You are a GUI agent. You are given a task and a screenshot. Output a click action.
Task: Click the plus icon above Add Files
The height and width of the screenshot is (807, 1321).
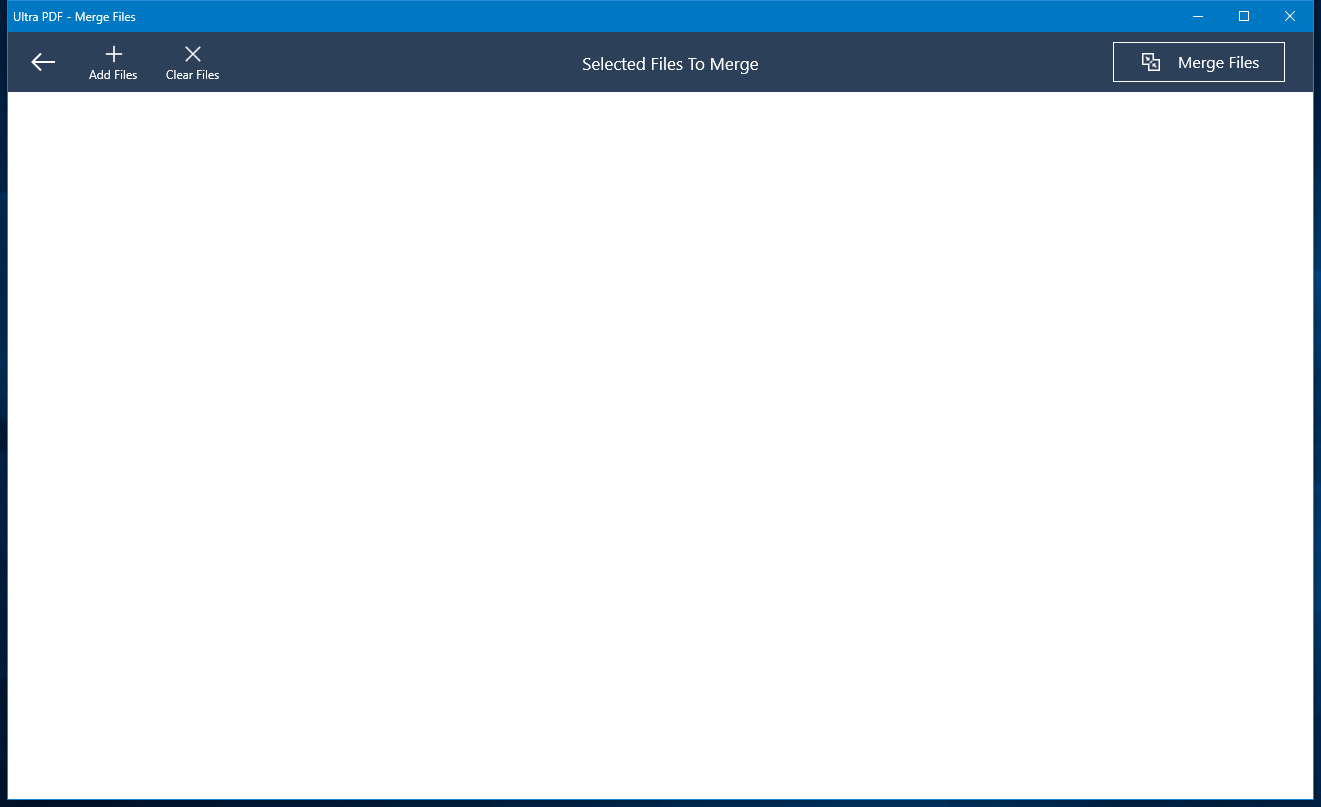(x=113, y=54)
